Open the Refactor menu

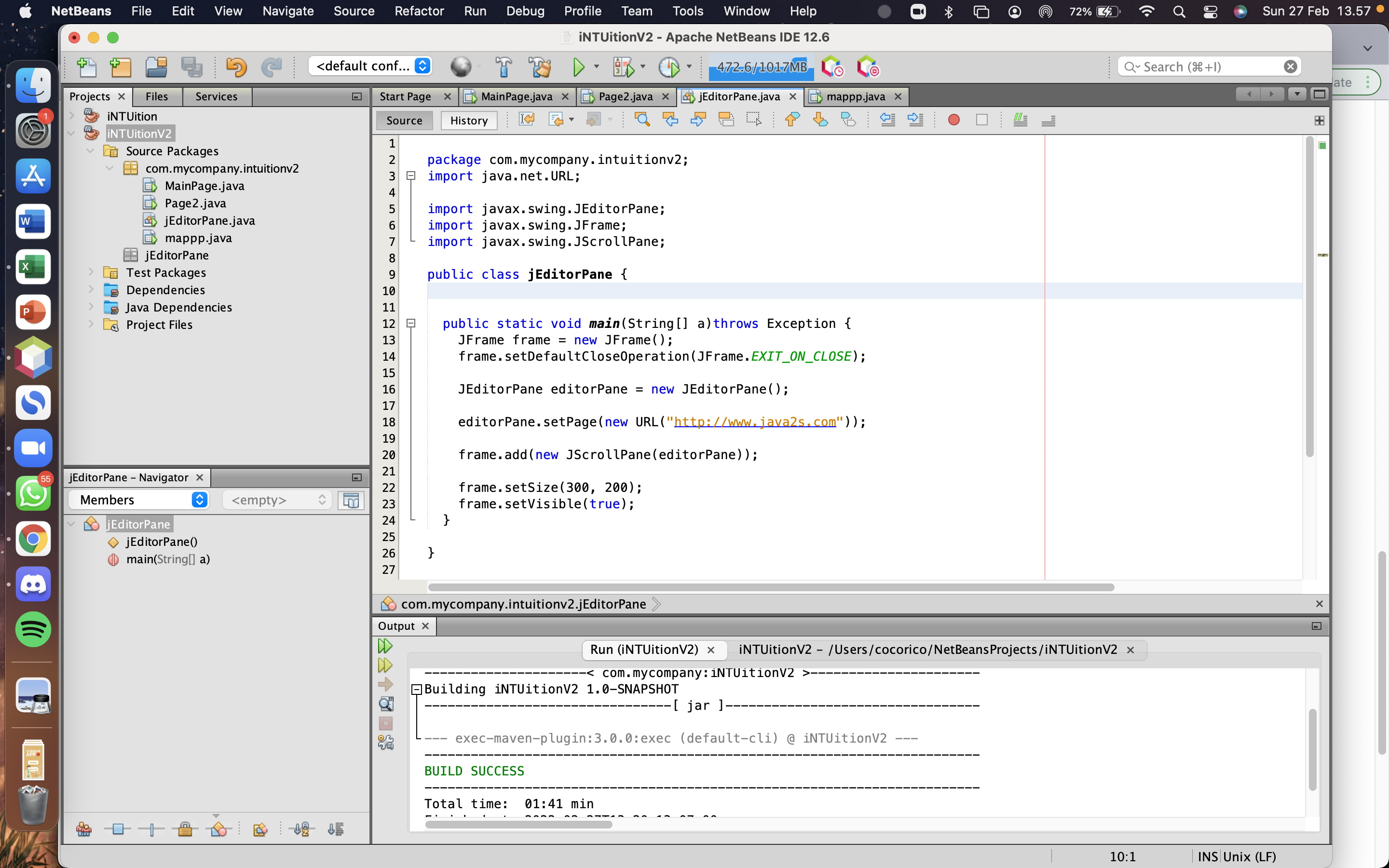pos(419,11)
